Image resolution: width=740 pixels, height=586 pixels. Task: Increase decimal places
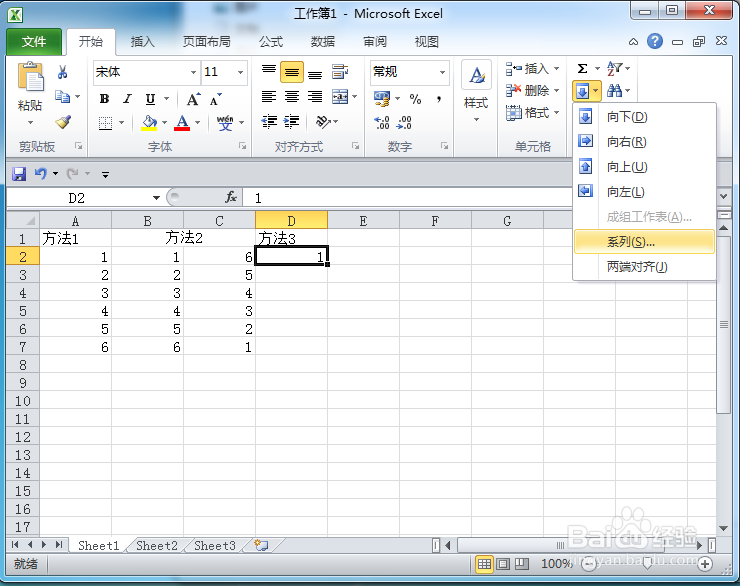[x=382, y=123]
